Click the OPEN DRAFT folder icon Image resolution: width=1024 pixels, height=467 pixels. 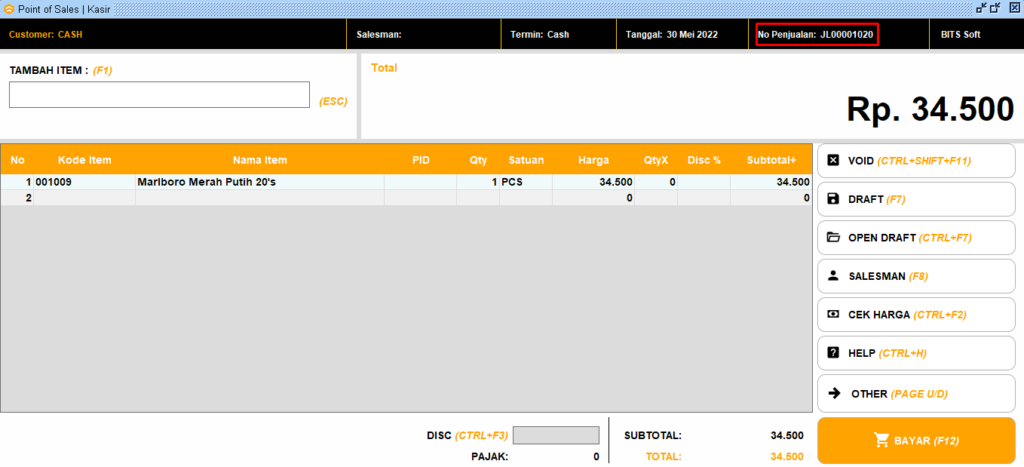tap(833, 238)
